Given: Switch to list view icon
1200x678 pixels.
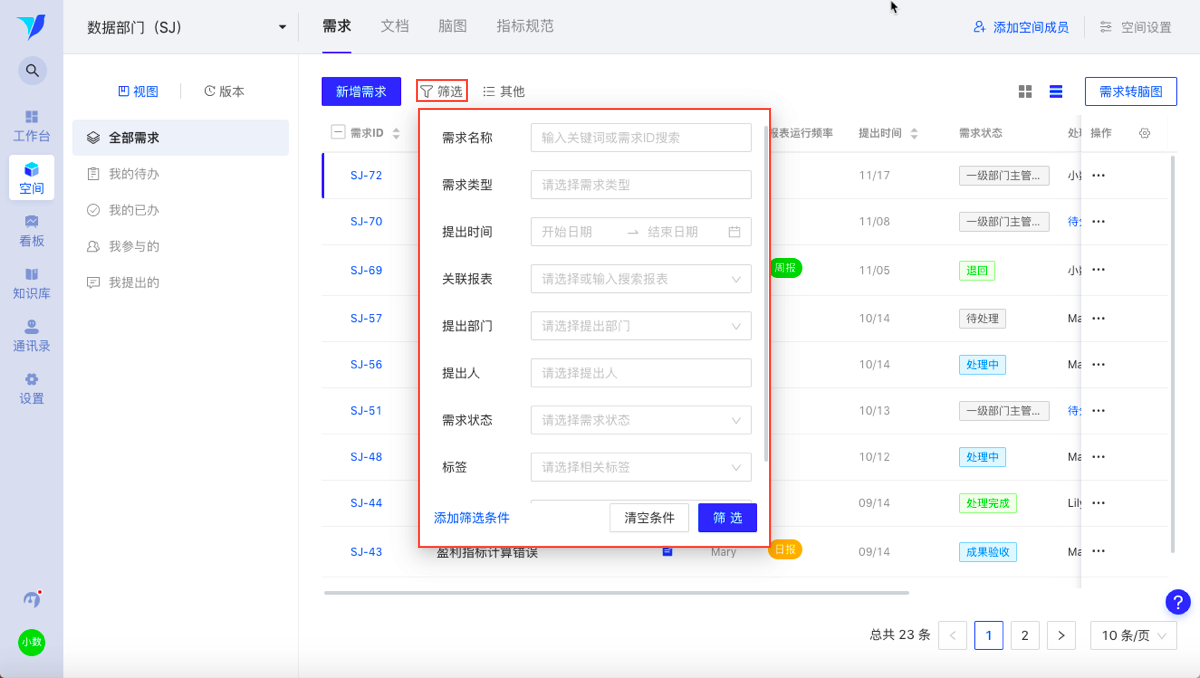Looking at the screenshot, I should [x=1055, y=92].
